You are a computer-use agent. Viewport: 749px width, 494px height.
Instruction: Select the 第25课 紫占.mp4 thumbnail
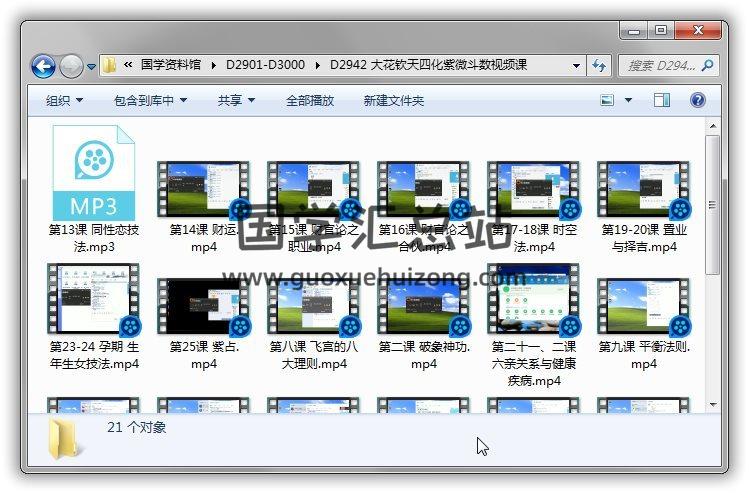coord(204,307)
